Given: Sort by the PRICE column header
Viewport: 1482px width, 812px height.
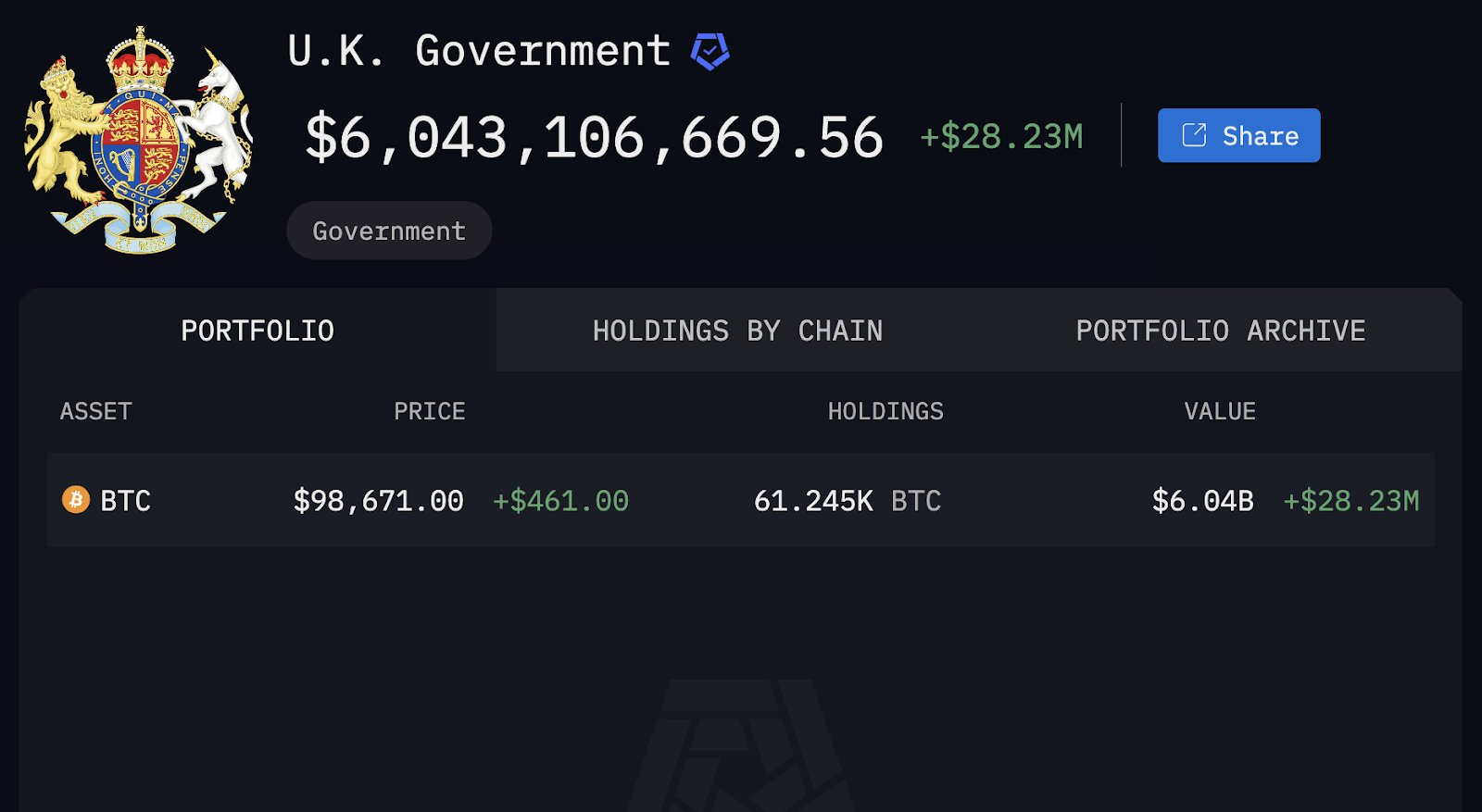Looking at the screenshot, I should click(429, 411).
